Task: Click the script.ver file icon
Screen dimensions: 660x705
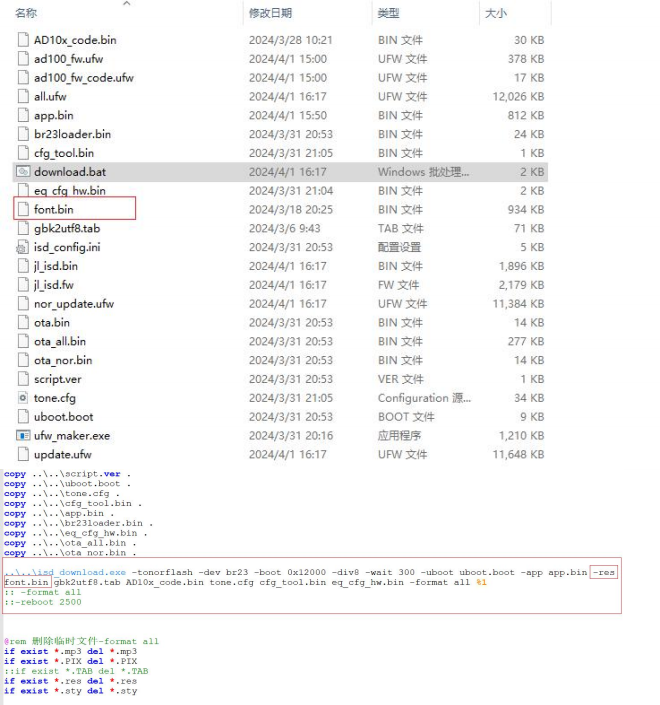Action: click(23, 379)
